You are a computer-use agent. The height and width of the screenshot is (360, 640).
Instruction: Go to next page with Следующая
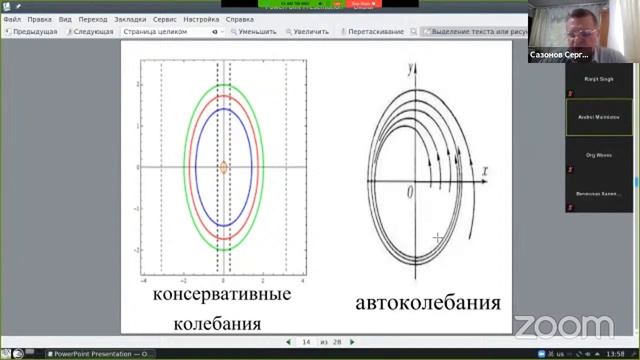pos(90,31)
